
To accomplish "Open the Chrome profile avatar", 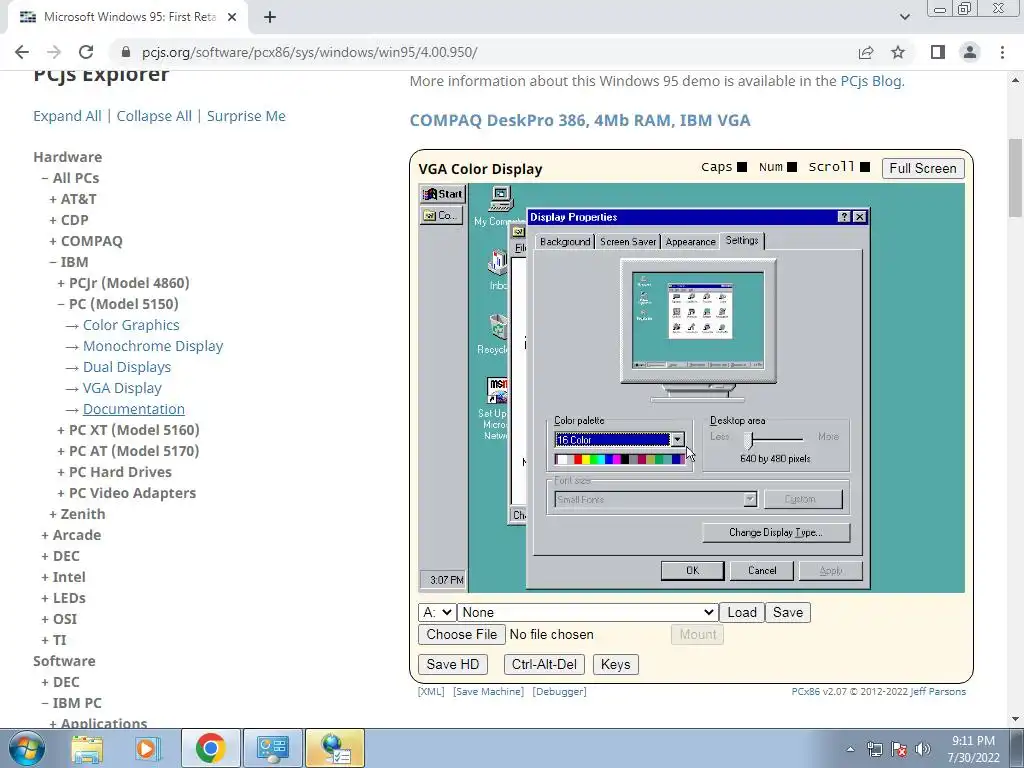I will click(970, 52).
